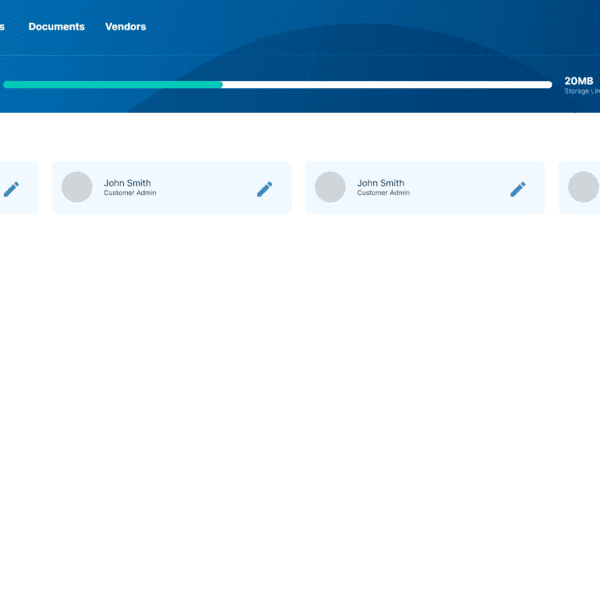Viewport: 600px width, 600px height.
Task: Open the cut-off user card at the far right
Action: tap(580, 205)
